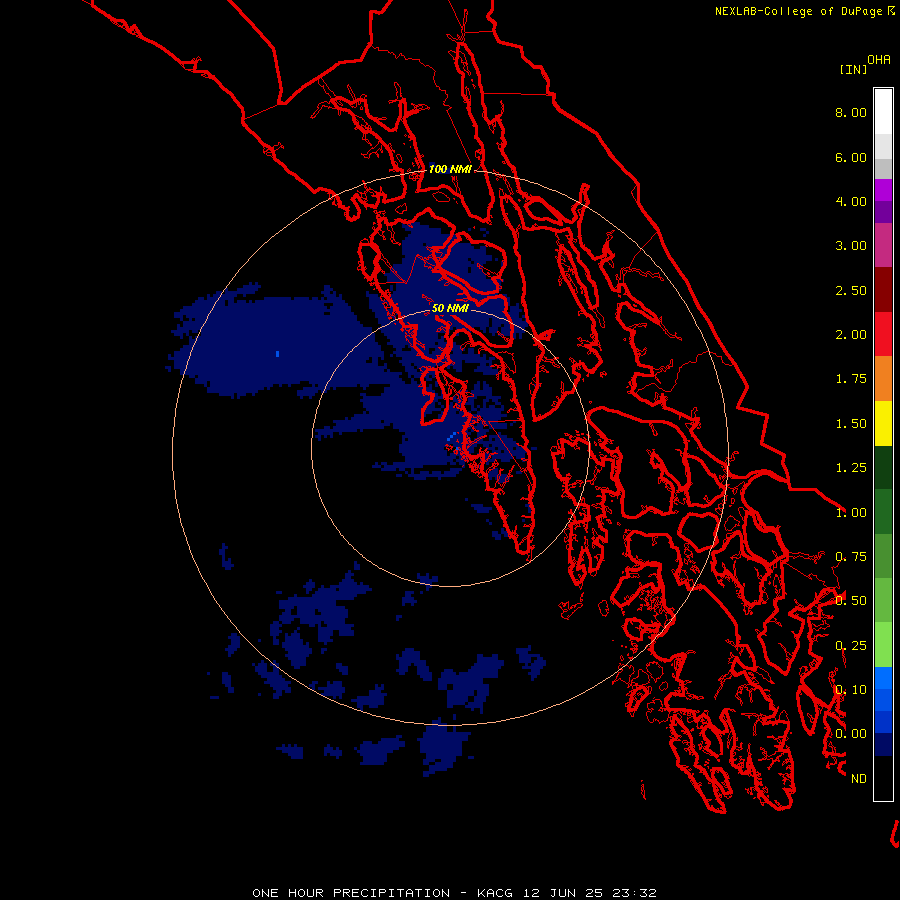Click the [IN] units label
This screenshot has width=900, height=900.
[853, 69]
